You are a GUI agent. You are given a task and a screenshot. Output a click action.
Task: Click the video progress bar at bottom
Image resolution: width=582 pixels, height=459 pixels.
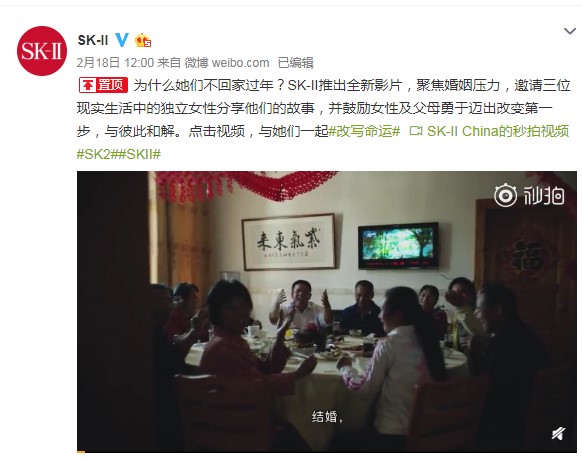tap(327, 452)
